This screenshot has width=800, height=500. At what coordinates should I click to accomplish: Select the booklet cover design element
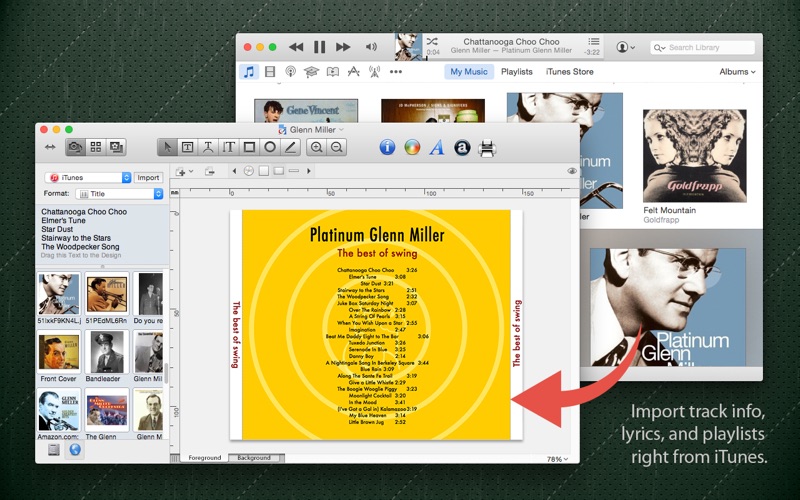coord(264,171)
